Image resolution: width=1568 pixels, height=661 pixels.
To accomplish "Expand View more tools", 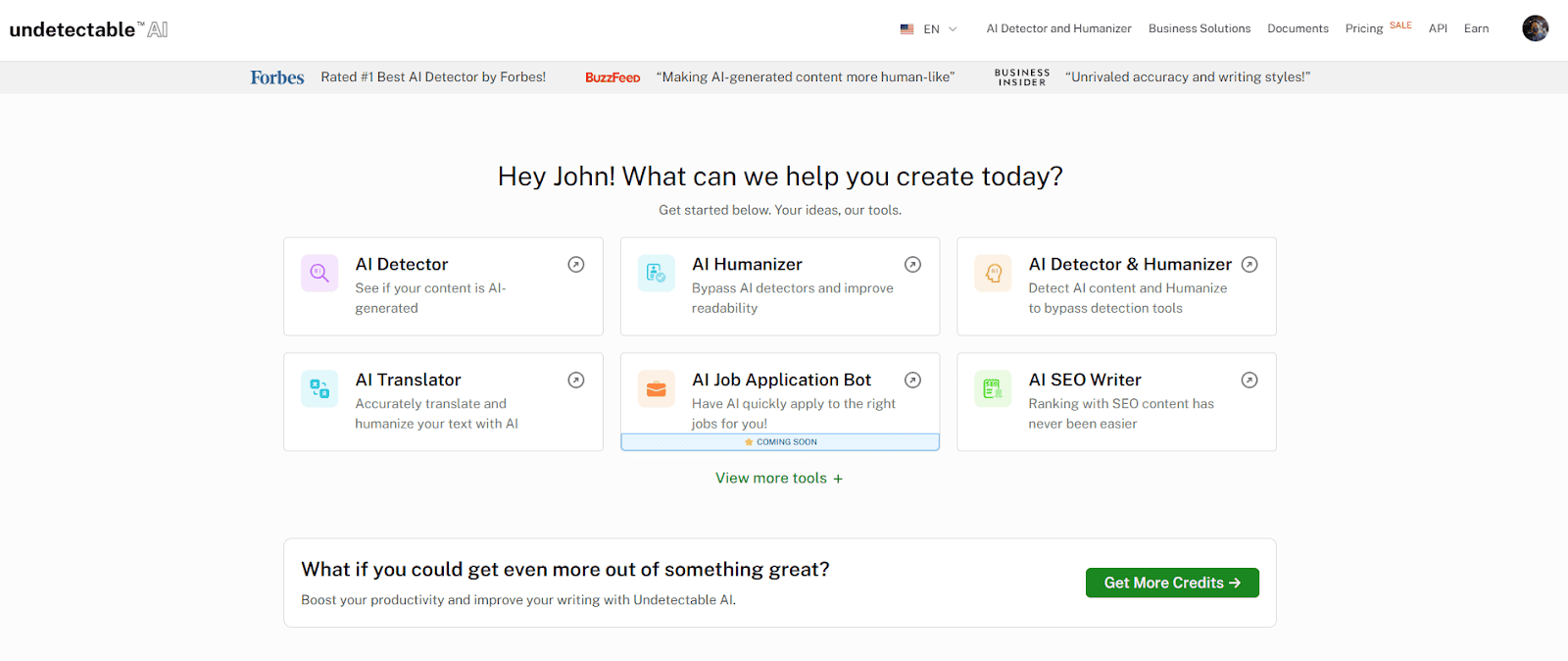I will tap(779, 479).
